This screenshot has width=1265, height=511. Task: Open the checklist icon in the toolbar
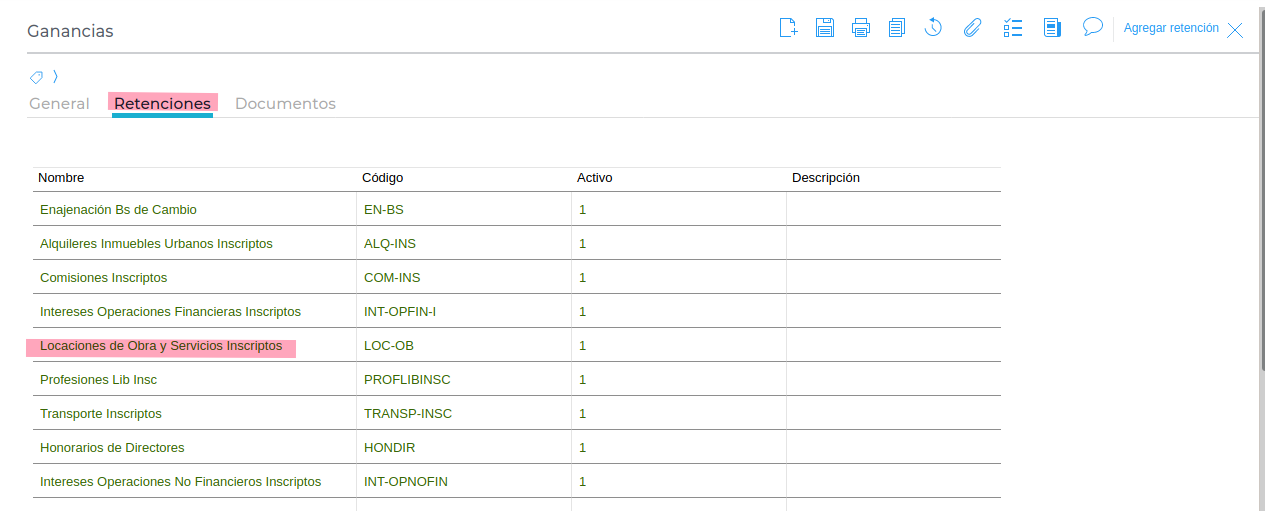pos(1013,28)
